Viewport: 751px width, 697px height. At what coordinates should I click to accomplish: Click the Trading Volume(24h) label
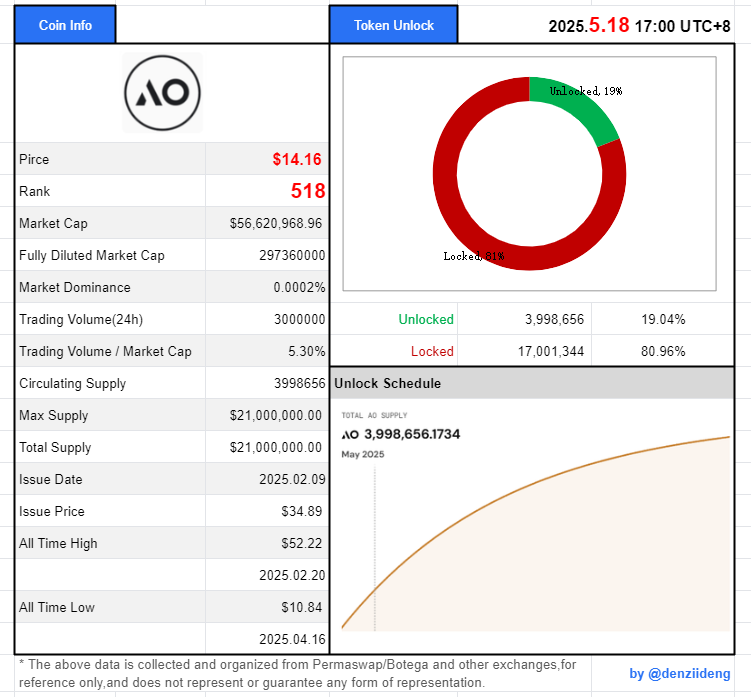pyautogui.click(x=81, y=320)
